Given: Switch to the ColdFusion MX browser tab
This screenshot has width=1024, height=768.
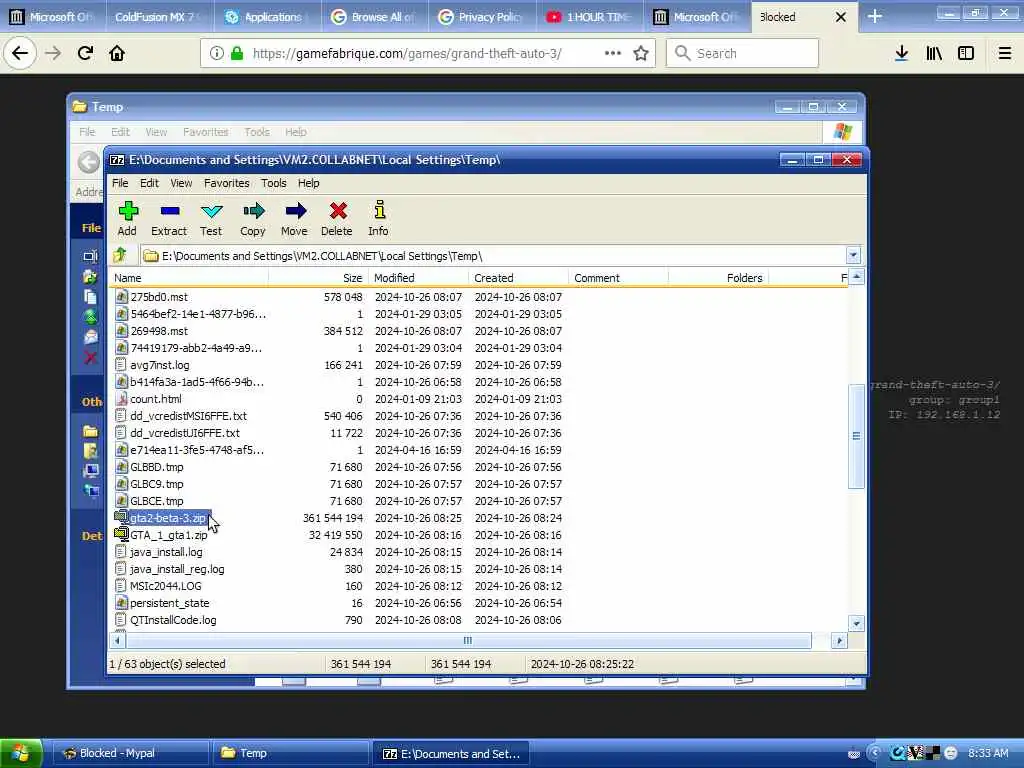Looking at the screenshot, I should click(x=159, y=17).
